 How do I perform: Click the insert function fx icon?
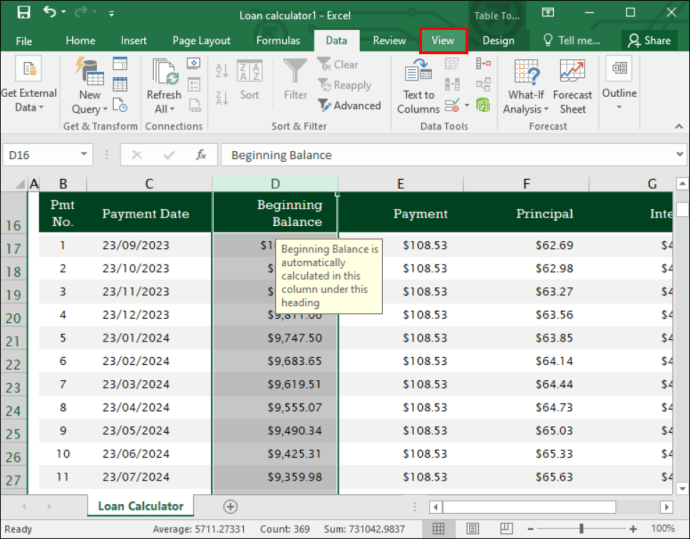click(x=201, y=155)
